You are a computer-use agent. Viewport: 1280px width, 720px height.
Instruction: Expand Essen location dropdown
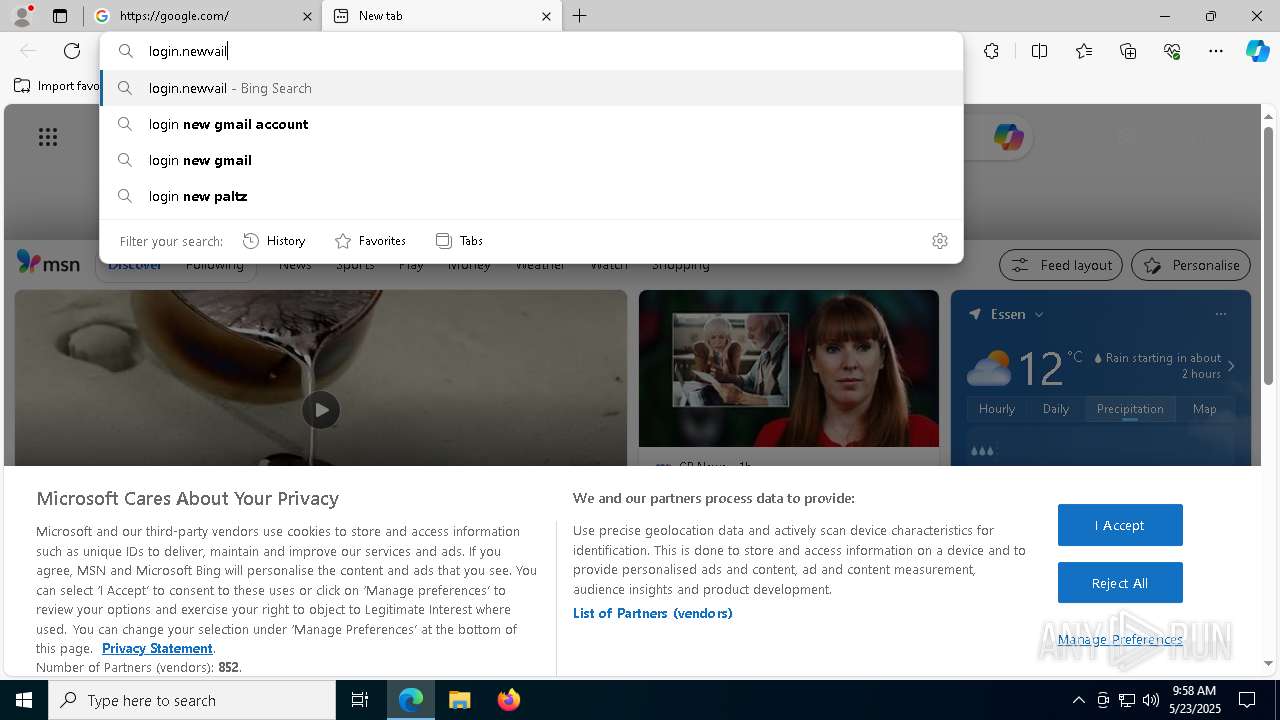coord(1039,314)
